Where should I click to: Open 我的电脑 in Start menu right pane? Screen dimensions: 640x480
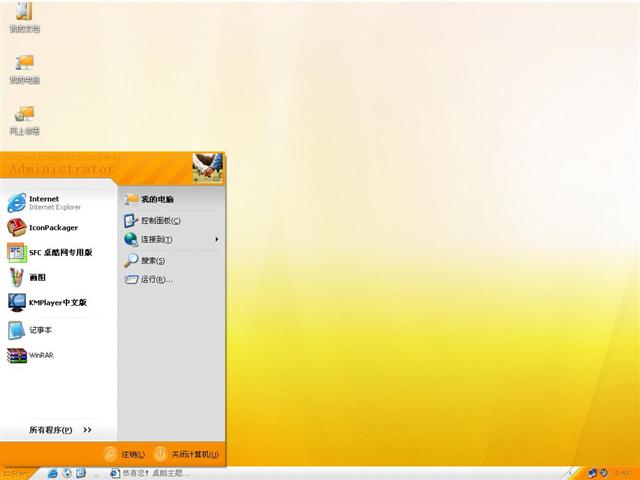click(171, 199)
